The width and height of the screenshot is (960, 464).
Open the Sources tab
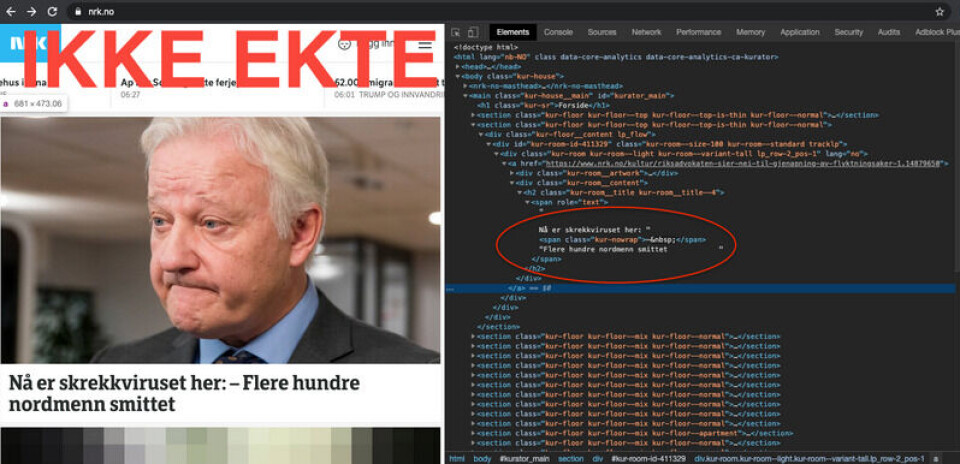[601, 33]
